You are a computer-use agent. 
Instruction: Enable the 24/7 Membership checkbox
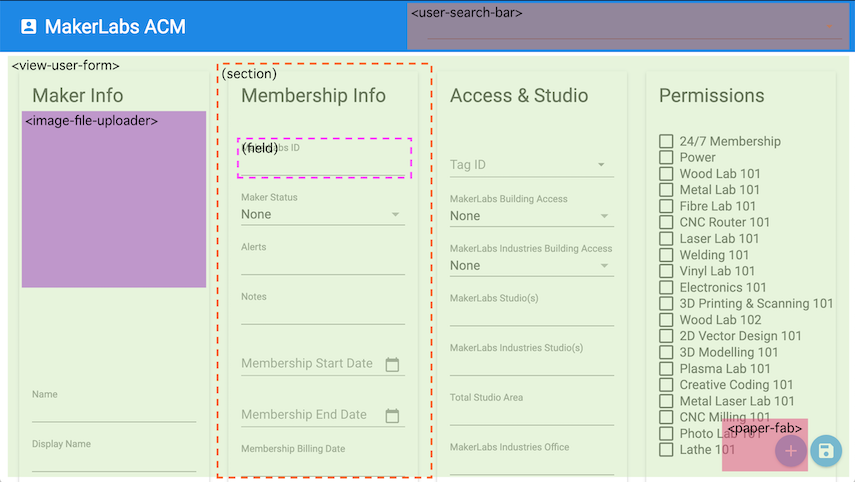click(666, 141)
